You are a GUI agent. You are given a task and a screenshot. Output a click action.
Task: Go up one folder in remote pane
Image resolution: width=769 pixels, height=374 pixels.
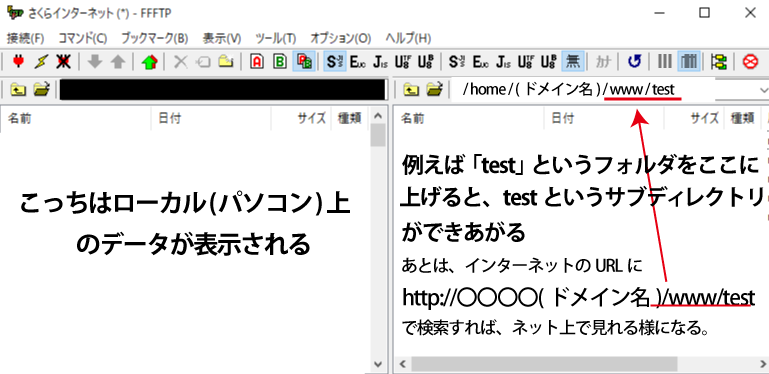(x=411, y=90)
